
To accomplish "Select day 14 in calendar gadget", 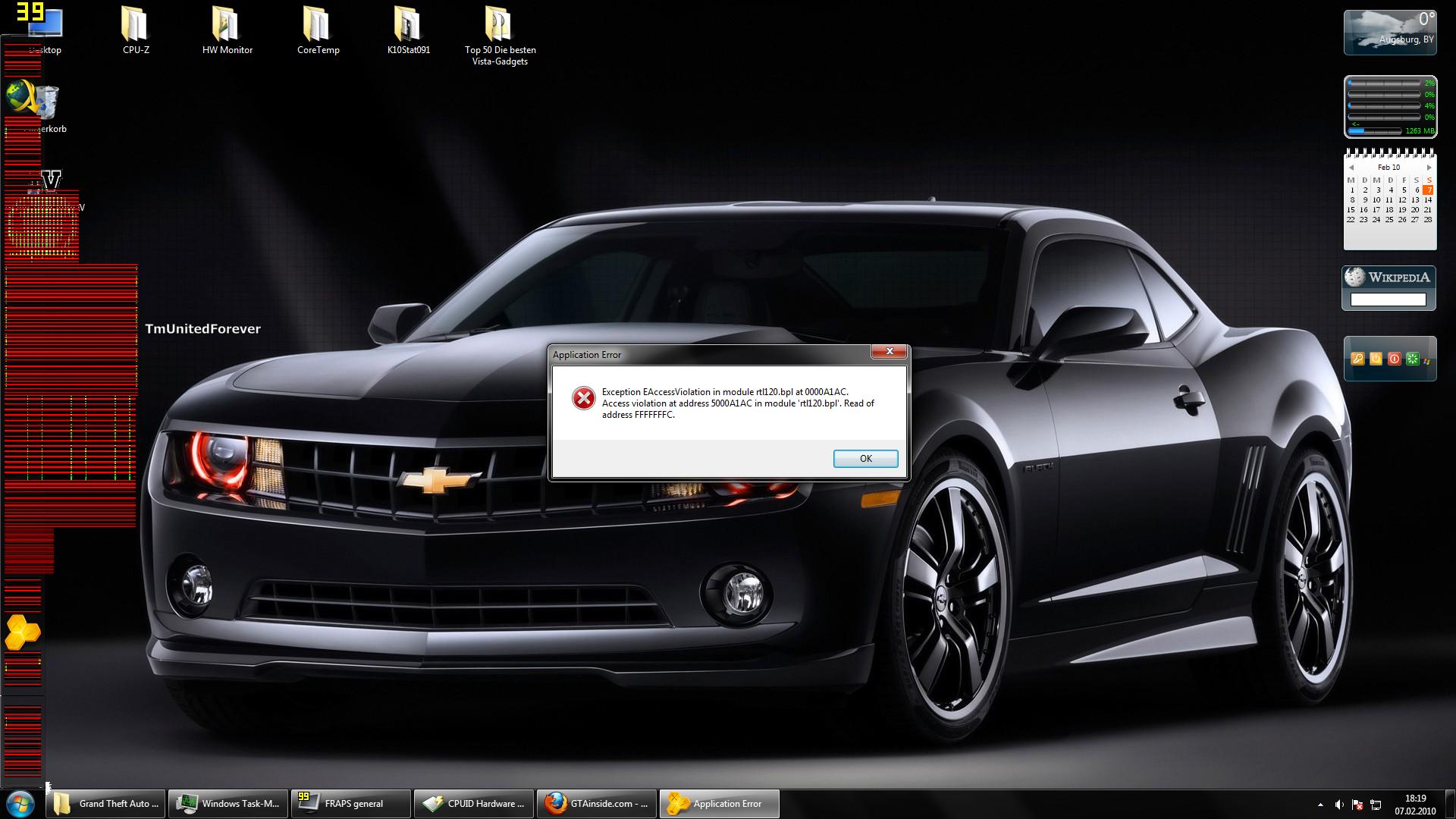I will (x=1428, y=200).
